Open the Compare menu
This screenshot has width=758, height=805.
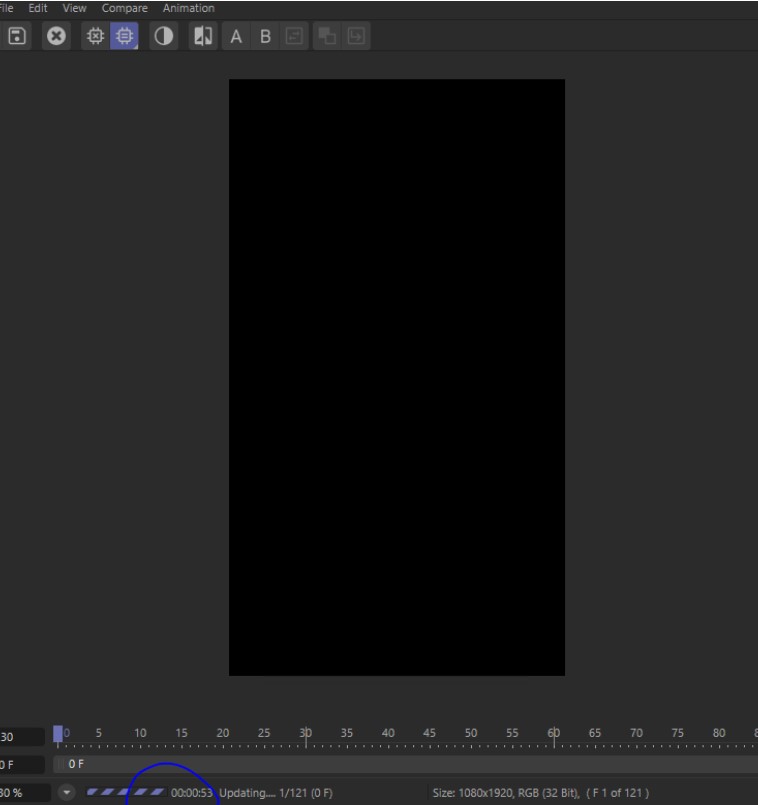click(x=125, y=8)
